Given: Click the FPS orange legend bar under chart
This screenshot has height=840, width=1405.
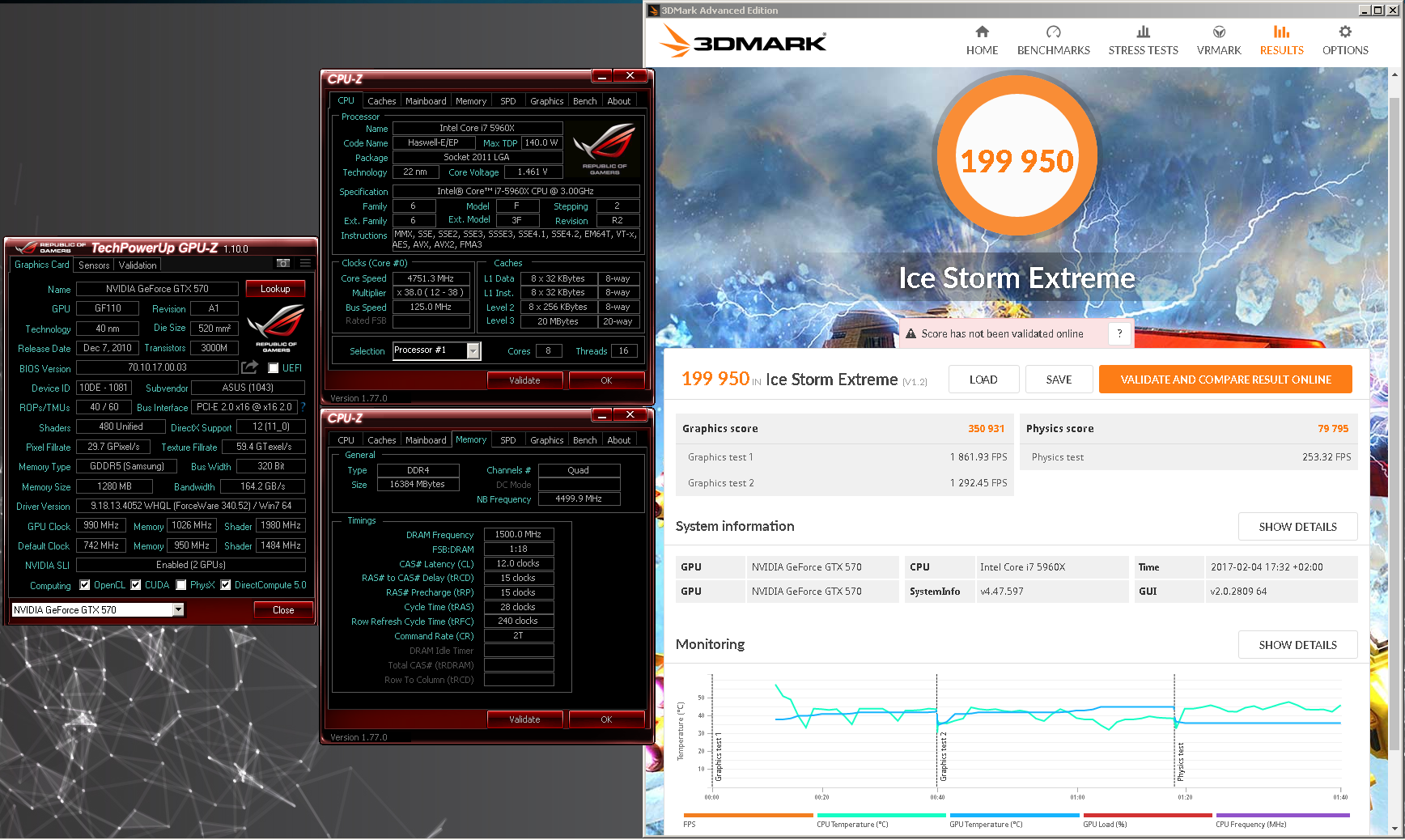Looking at the screenshot, I should (748, 816).
